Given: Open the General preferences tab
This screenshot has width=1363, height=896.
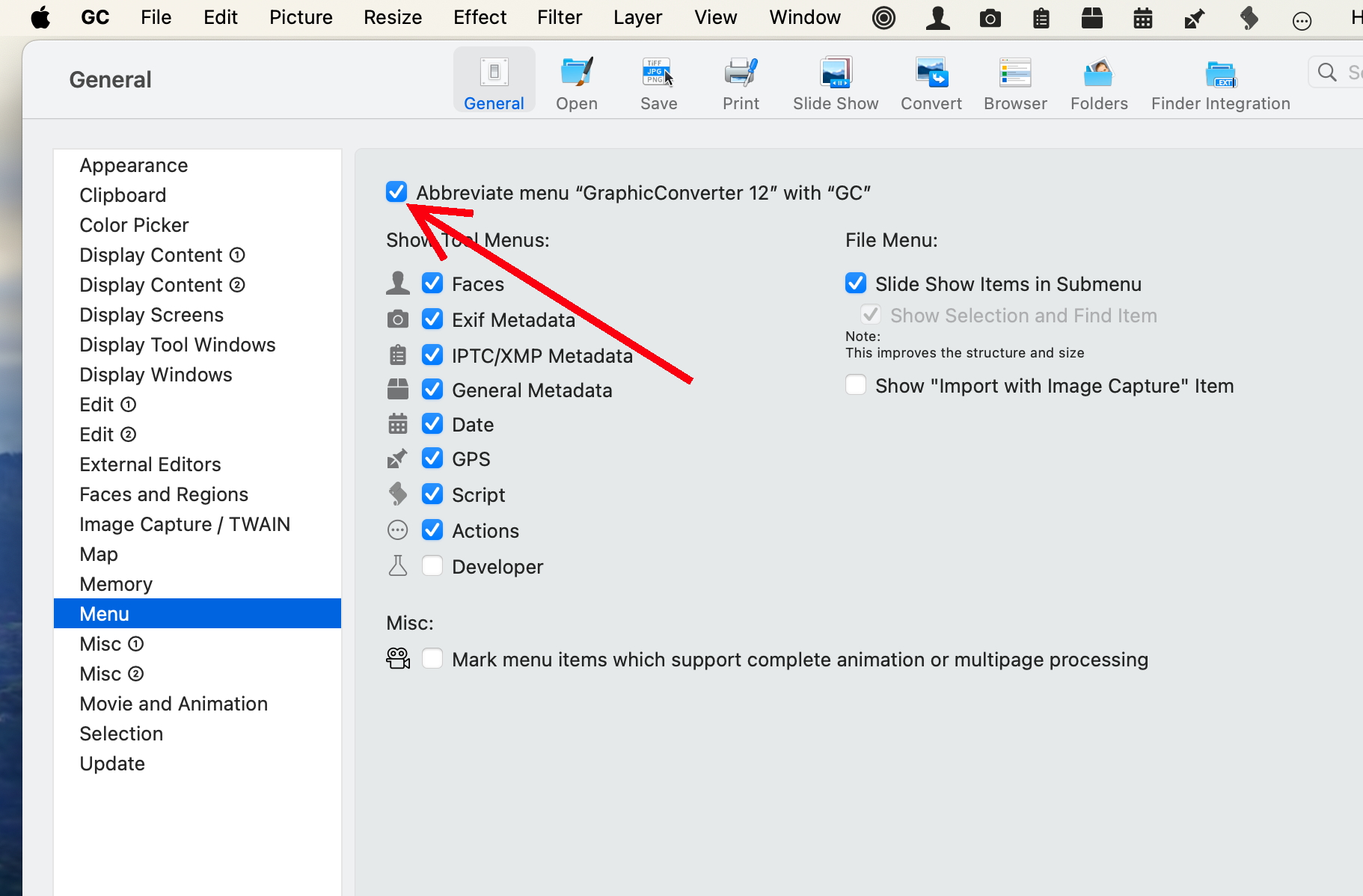Looking at the screenshot, I should click(x=494, y=81).
